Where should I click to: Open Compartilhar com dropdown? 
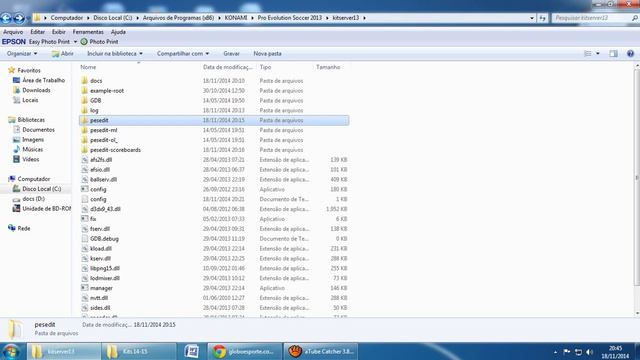click(x=183, y=53)
